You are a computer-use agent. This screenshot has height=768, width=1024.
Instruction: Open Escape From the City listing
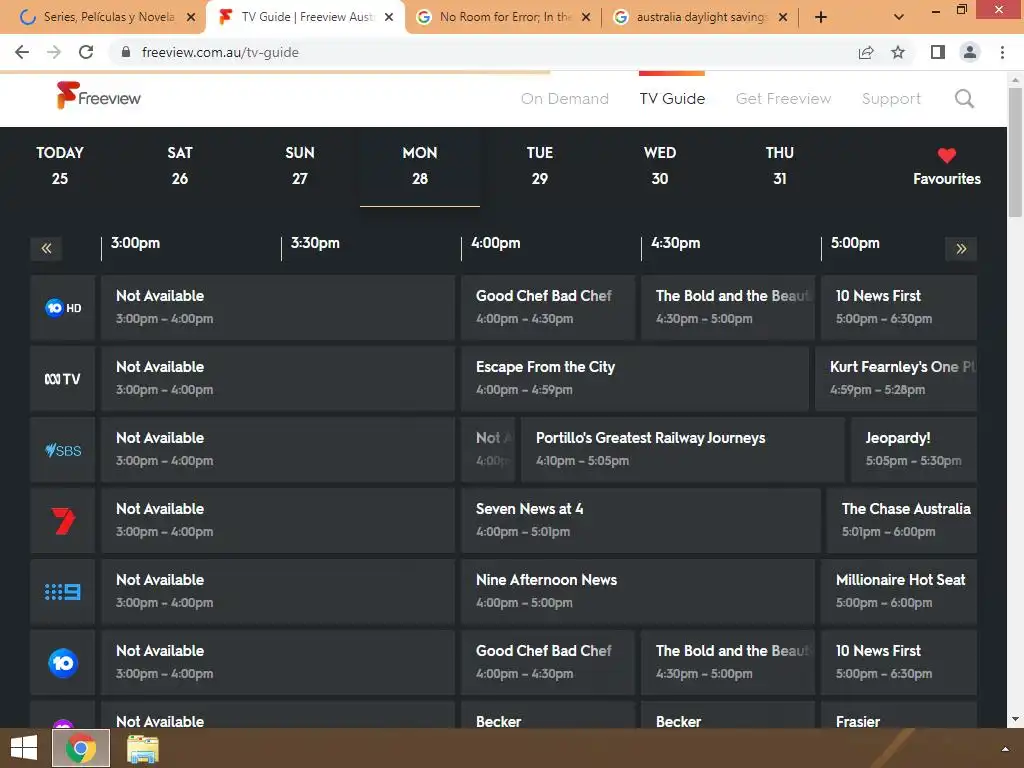635,379
